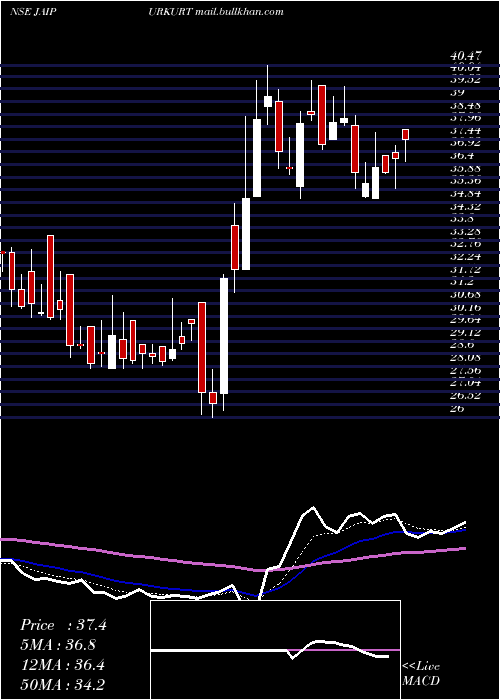Select the 40.47 top price axis label
The image size is (500, 700).
coord(466,56)
